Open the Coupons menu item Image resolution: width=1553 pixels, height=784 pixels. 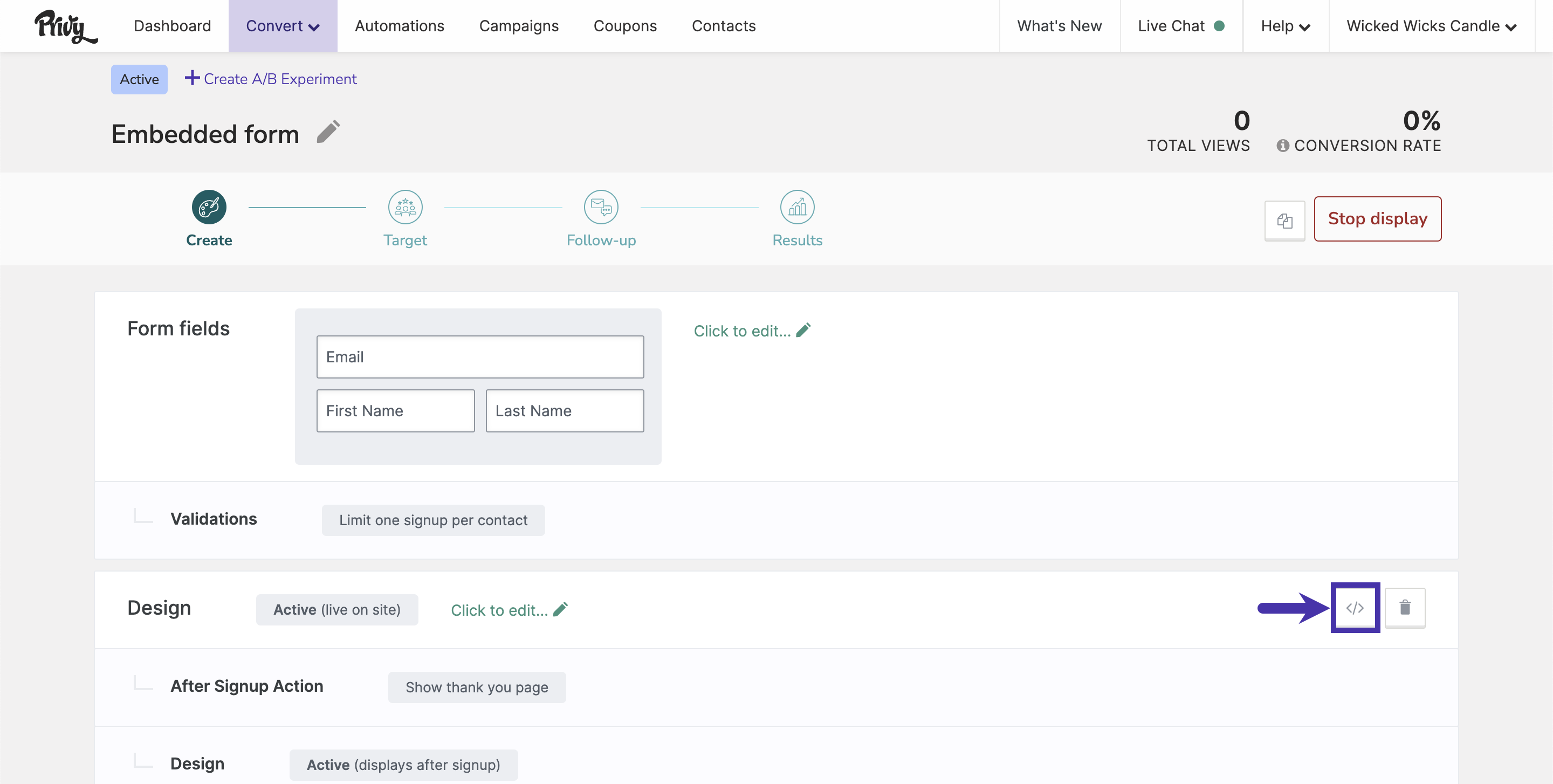[x=624, y=26]
